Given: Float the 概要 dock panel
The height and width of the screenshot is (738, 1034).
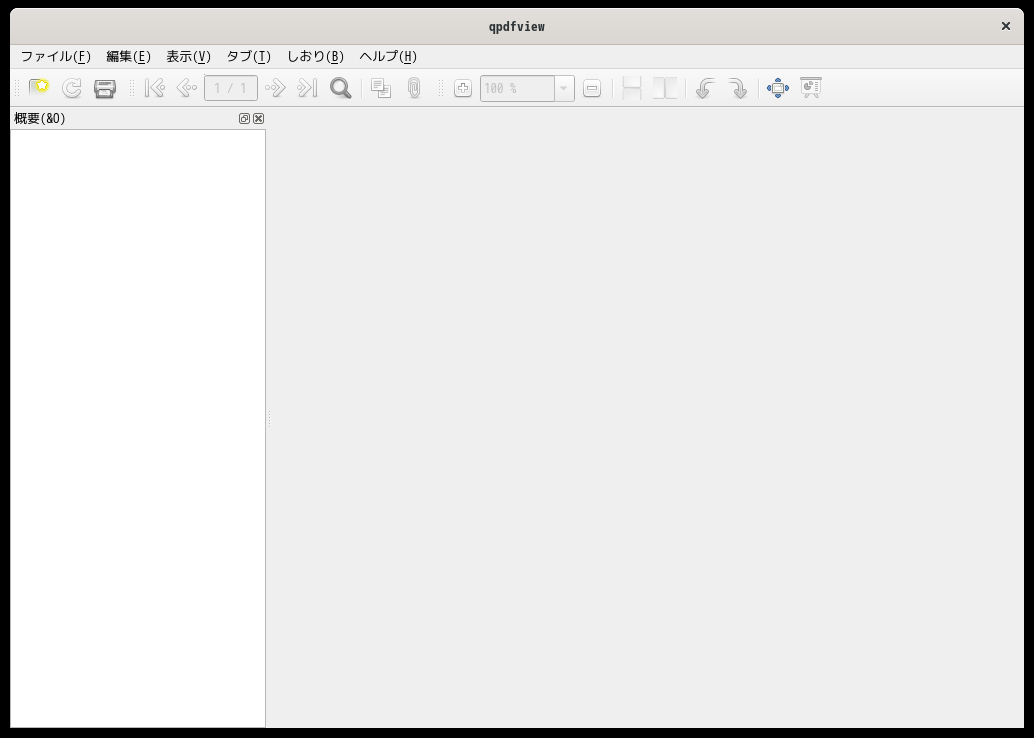Looking at the screenshot, I should coord(244,119).
